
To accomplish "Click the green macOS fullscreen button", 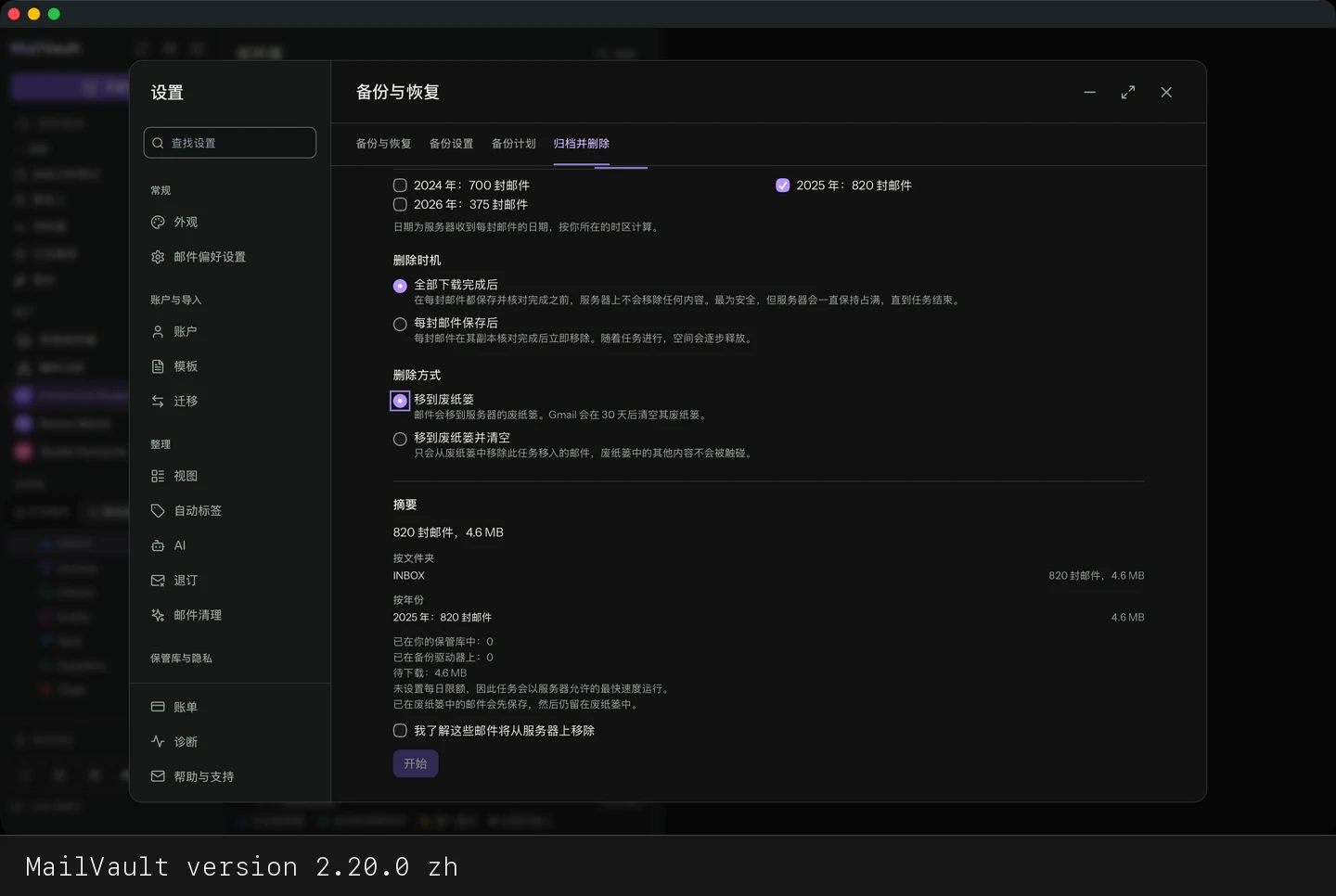I will coord(54,14).
